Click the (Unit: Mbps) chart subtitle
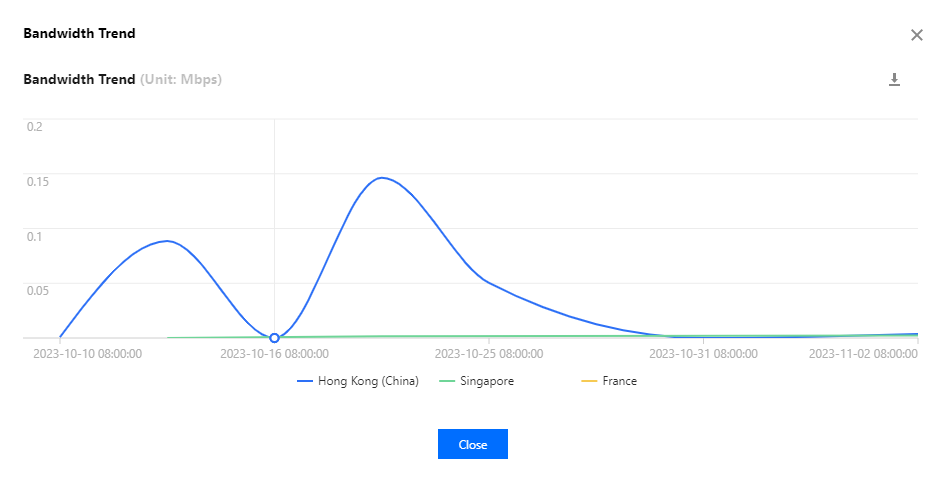 point(181,79)
